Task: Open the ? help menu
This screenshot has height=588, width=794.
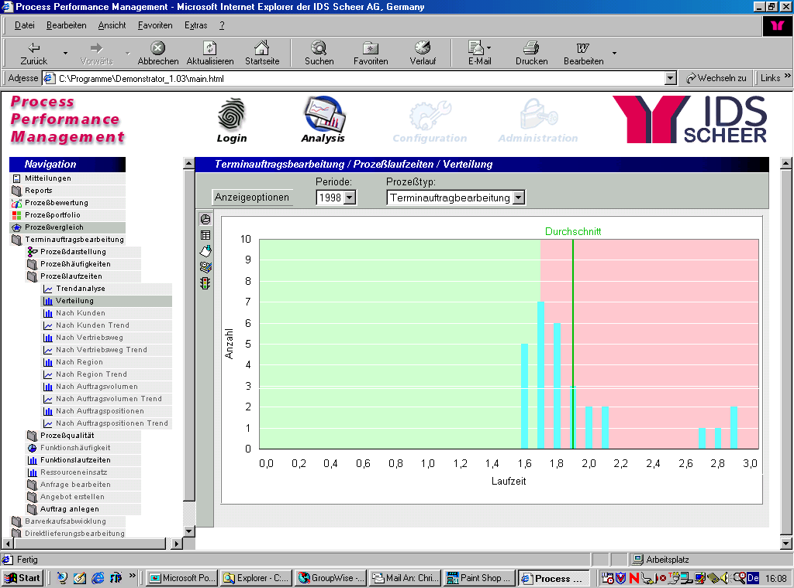Action: 222,25
